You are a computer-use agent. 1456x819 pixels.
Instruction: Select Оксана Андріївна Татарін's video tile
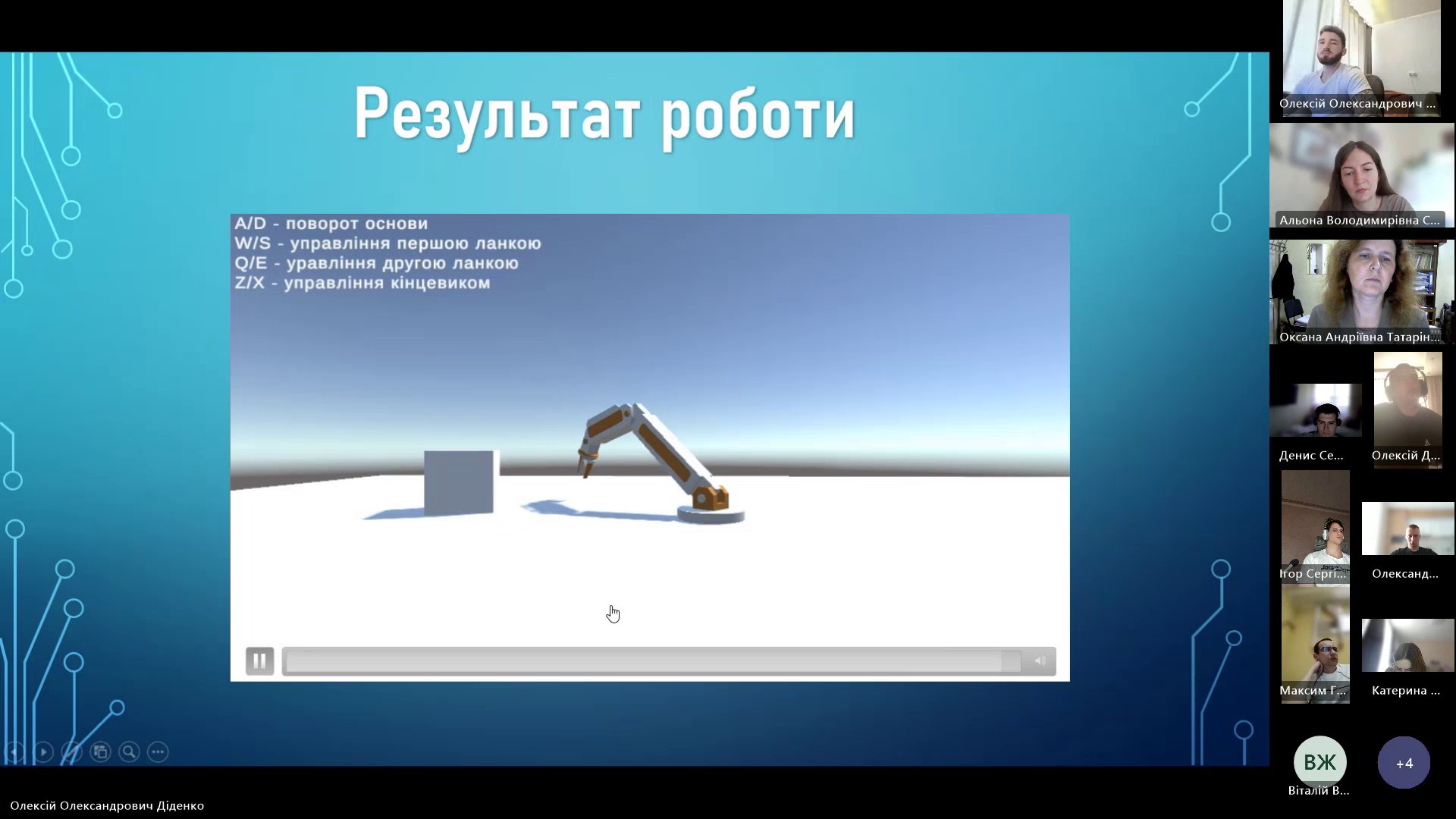[1362, 292]
